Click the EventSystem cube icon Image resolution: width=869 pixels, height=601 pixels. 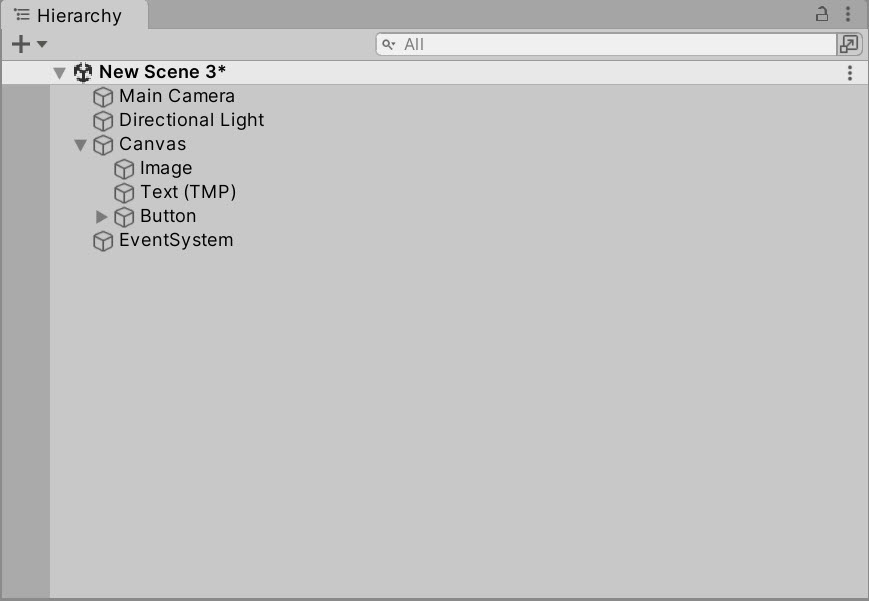103,241
